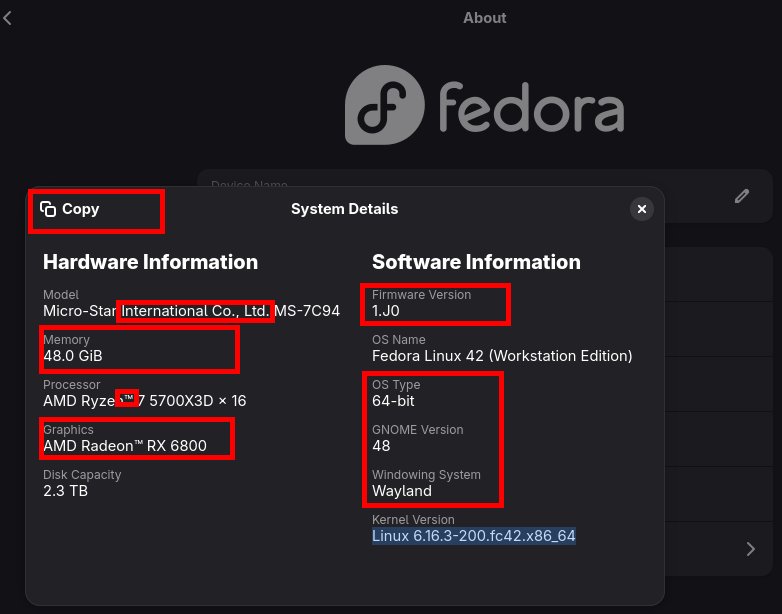Select the Hardware Information heading
This screenshot has width=782, height=614.
click(x=150, y=262)
